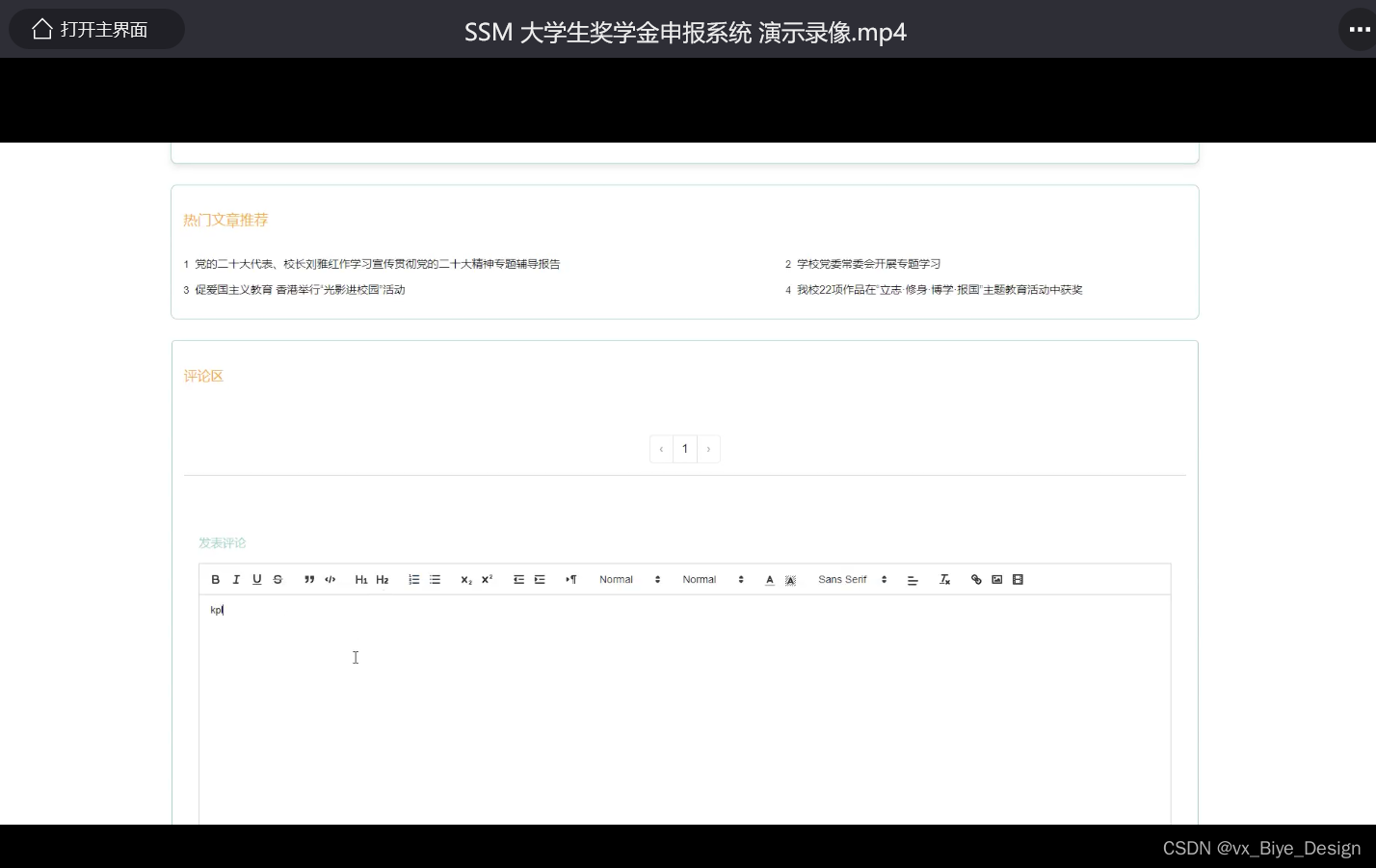Open the text alignment options
Viewport: 1376px width, 868px height.
click(x=913, y=580)
